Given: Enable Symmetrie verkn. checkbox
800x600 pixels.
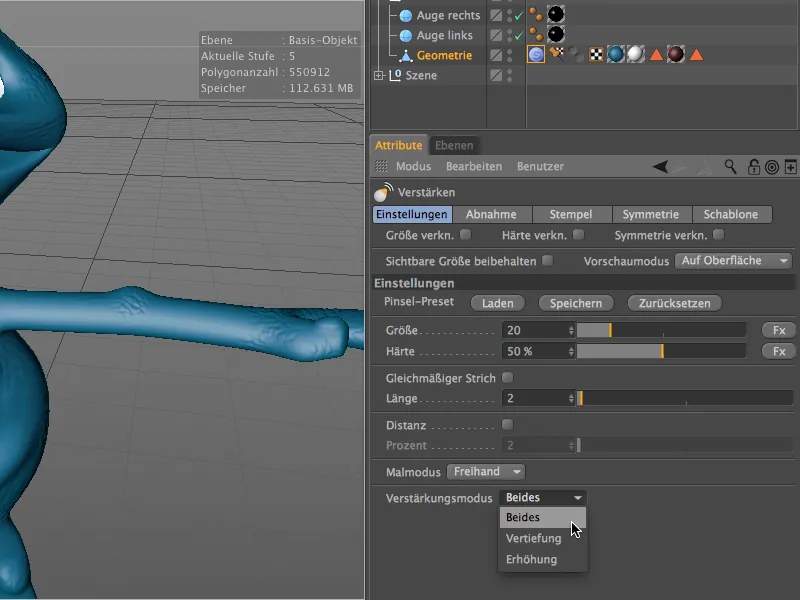Looking at the screenshot, I should [x=718, y=235].
